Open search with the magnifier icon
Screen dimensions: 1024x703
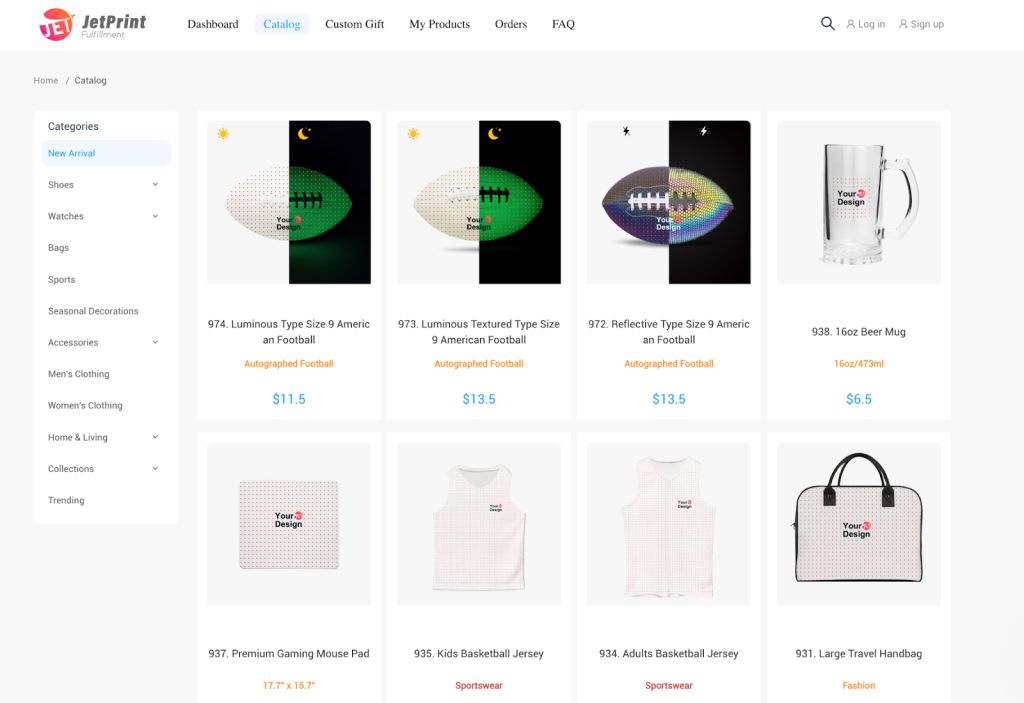[828, 24]
